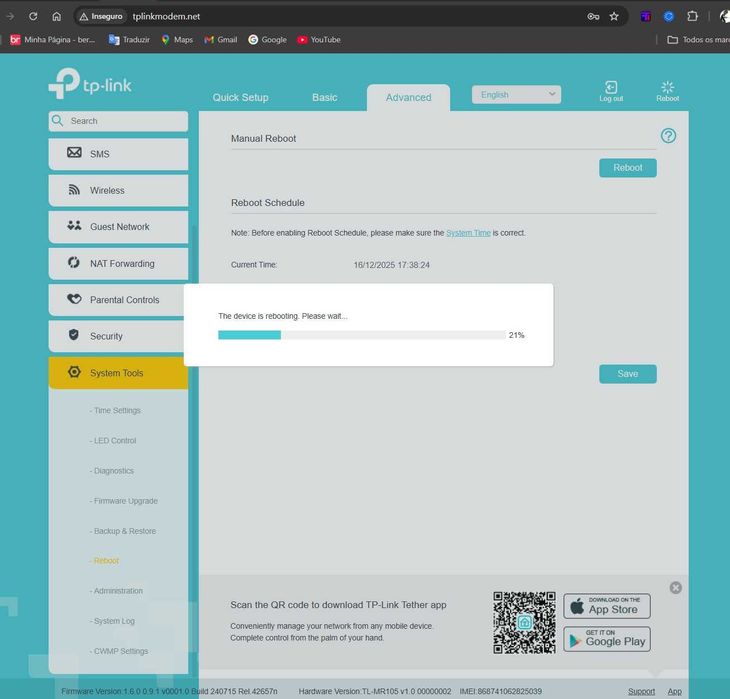Open the App link in footer
Image resolution: width=730 pixels, height=699 pixels.
click(x=675, y=692)
